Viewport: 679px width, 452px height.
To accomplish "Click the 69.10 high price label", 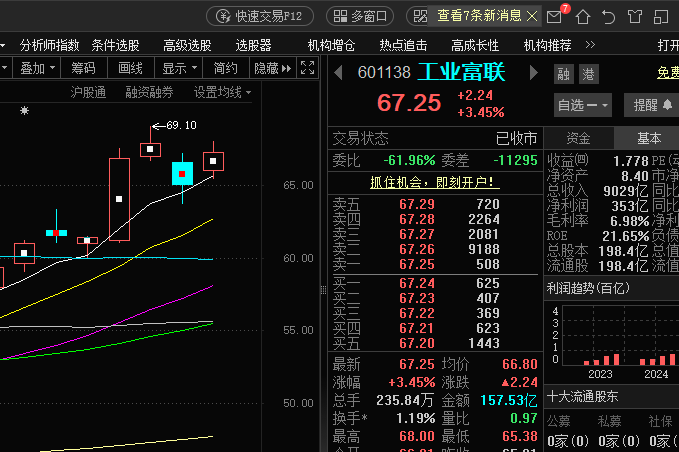I will click(181, 126).
